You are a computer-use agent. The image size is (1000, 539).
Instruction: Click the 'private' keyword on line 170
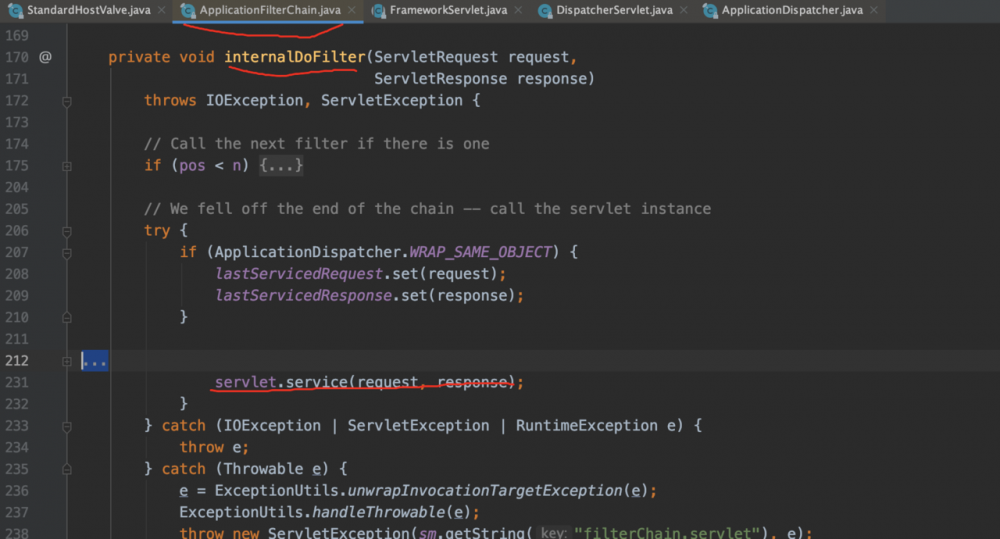[x=139, y=57]
